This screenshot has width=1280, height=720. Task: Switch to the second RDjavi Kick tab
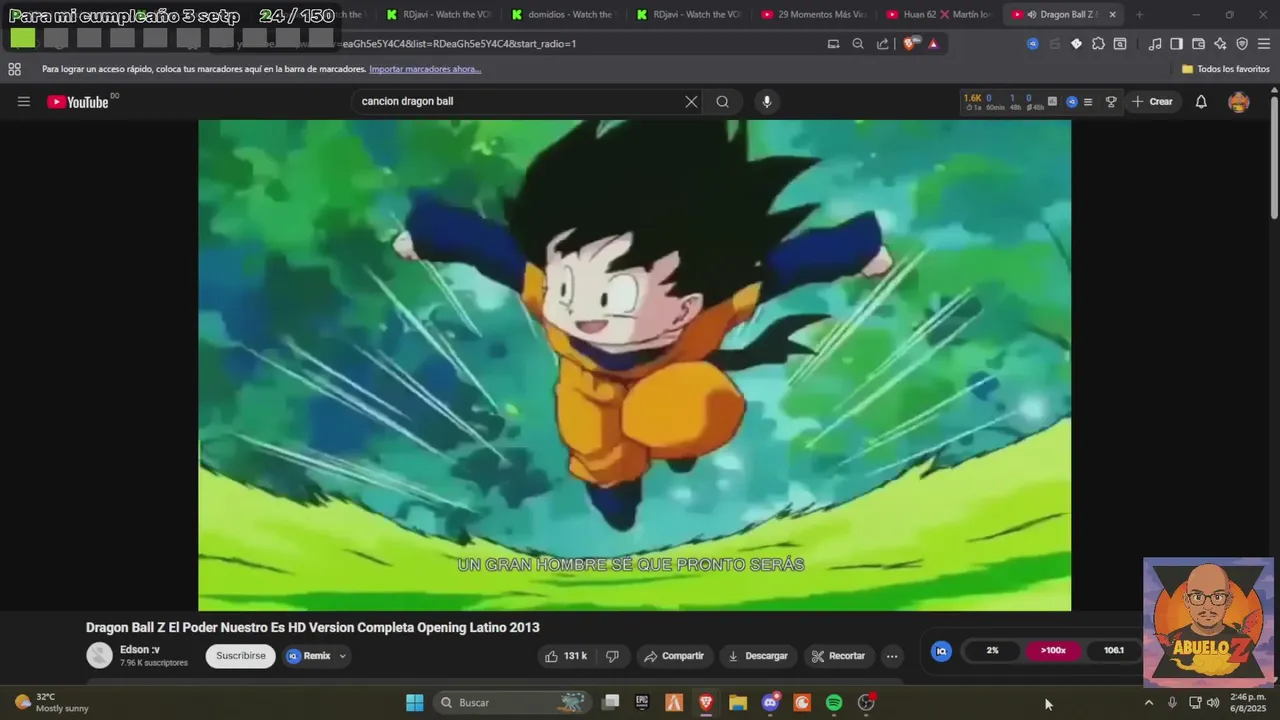tap(688, 15)
